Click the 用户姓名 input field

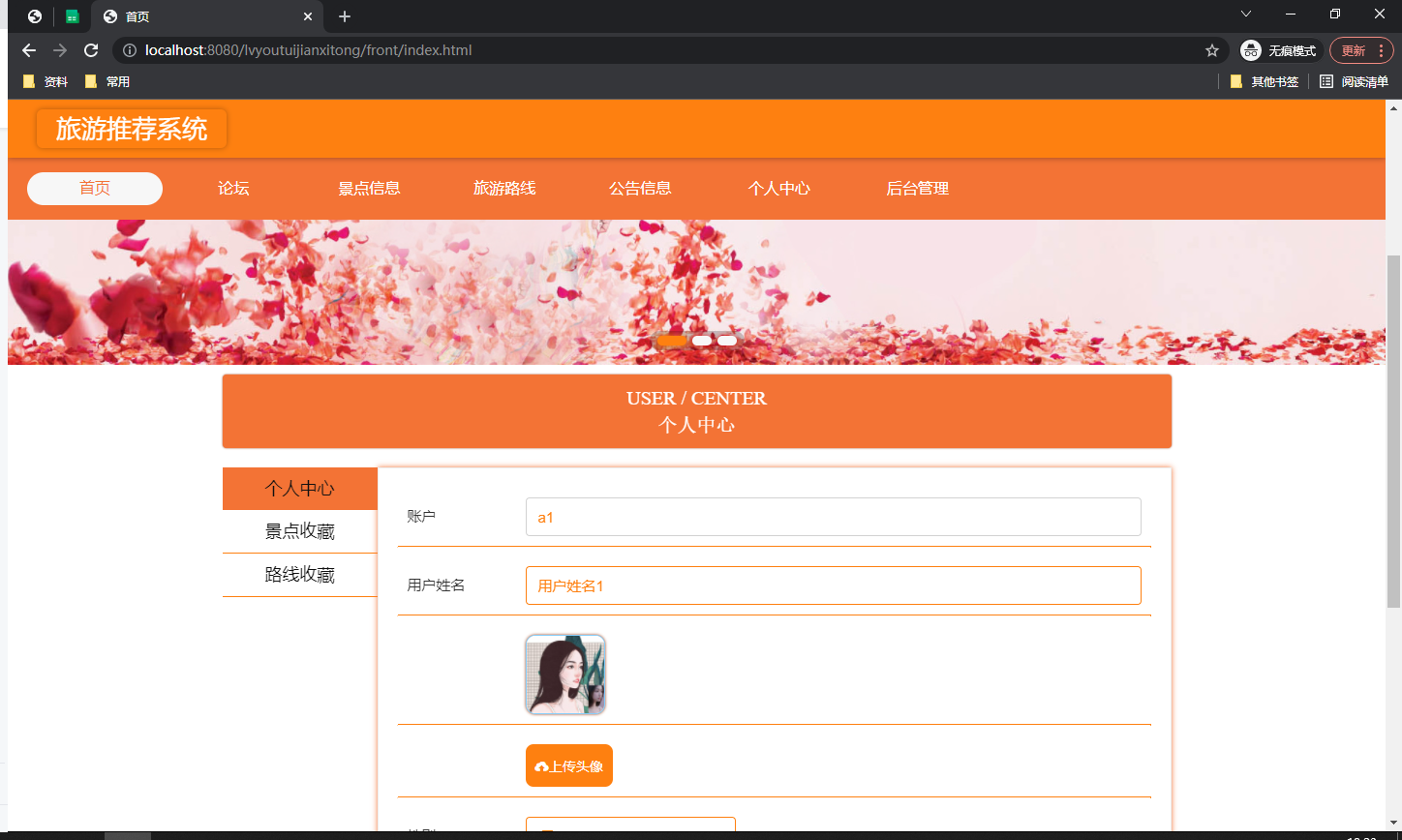[834, 585]
